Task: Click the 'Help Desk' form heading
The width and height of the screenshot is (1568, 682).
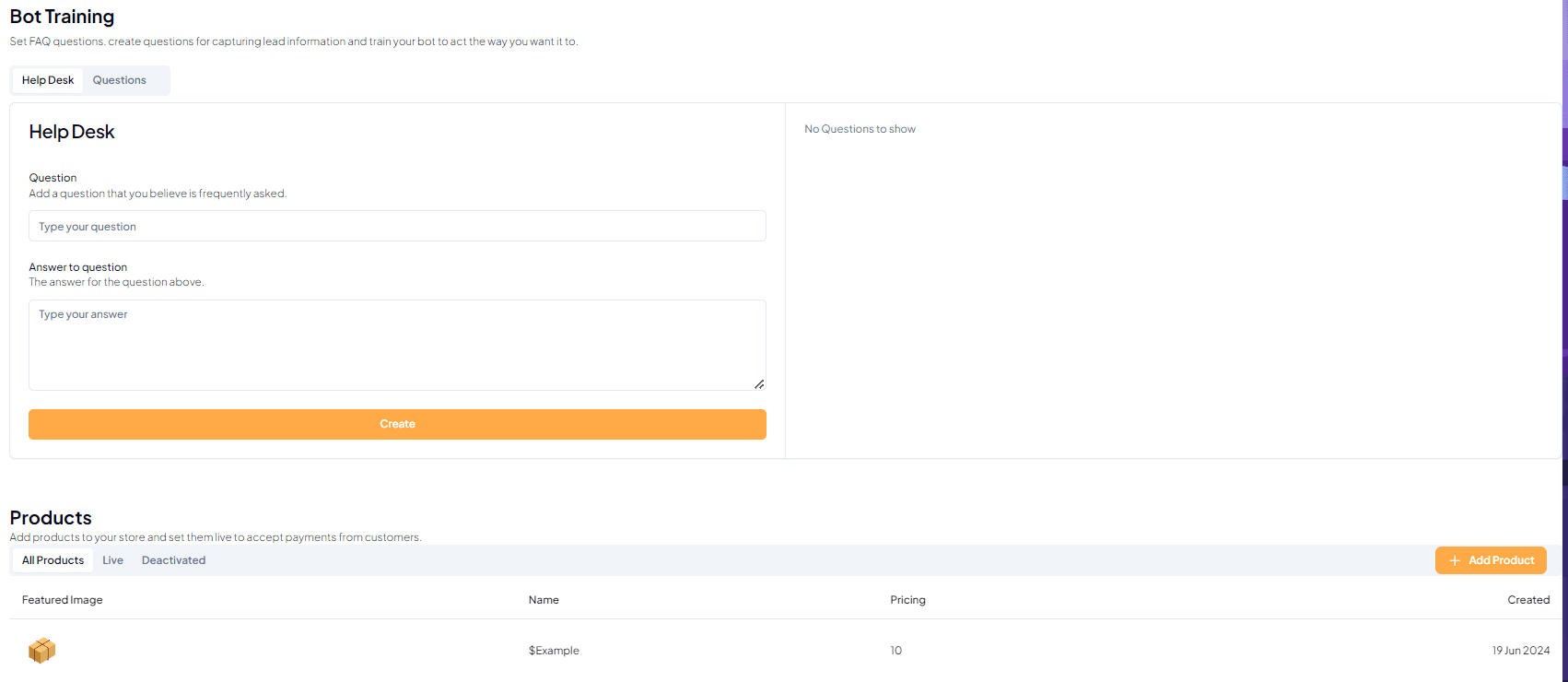Action: (x=72, y=132)
